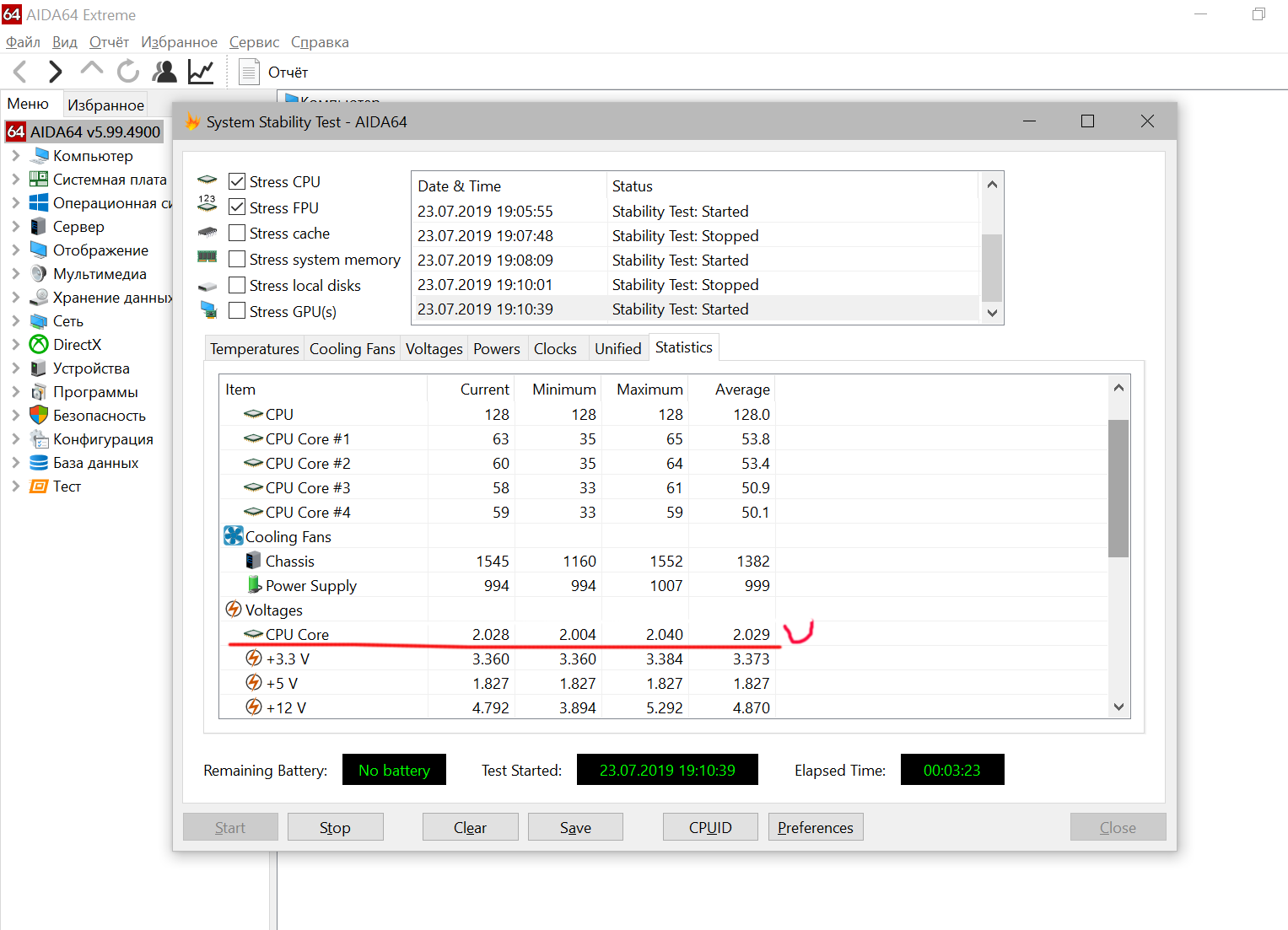Switch to the Temperatures tab
This screenshot has height=930, width=1288.
255,348
